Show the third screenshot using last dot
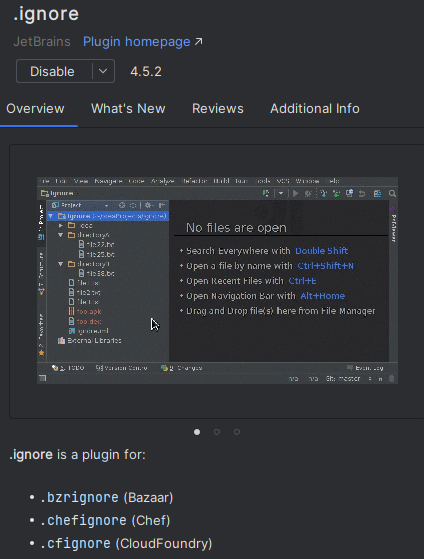Screen dimensions: 424x559 237,432
